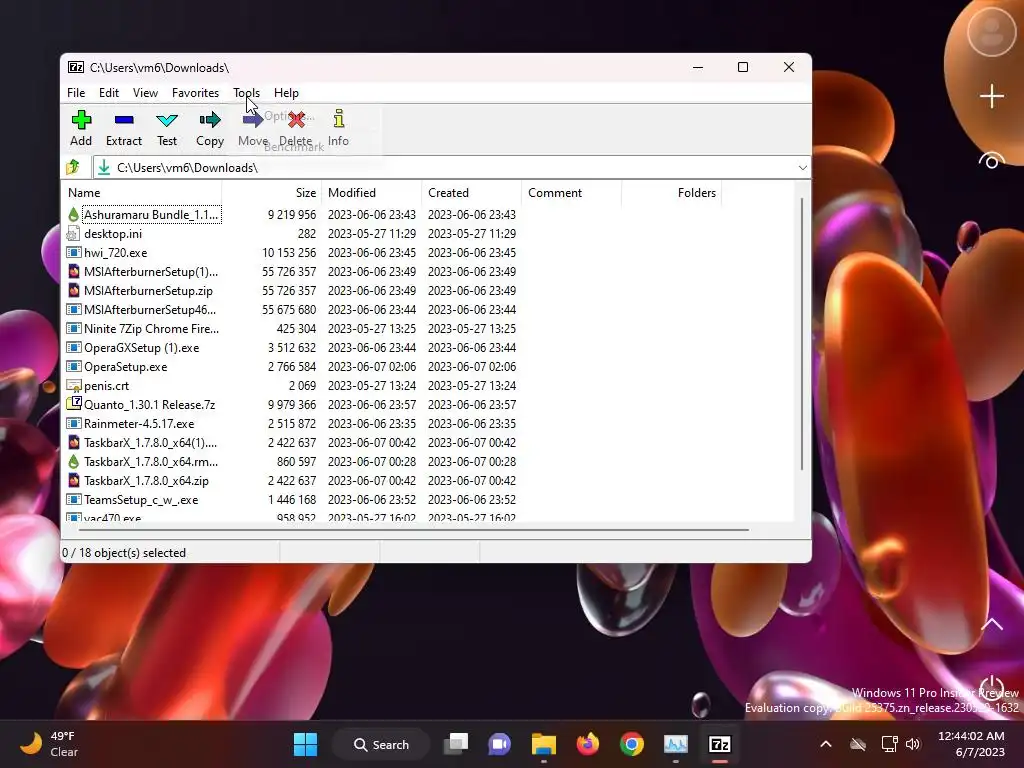The image size is (1024, 768).
Task: Click the path address input field
Action: tap(444, 168)
